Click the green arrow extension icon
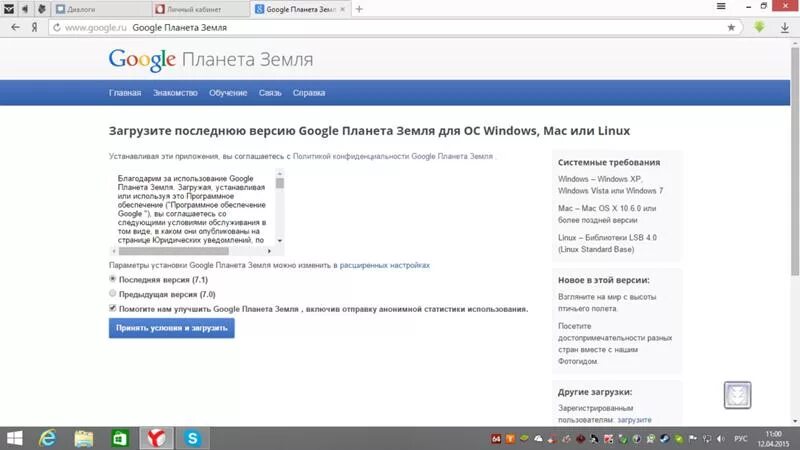This screenshot has height=450, width=800. point(759,27)
